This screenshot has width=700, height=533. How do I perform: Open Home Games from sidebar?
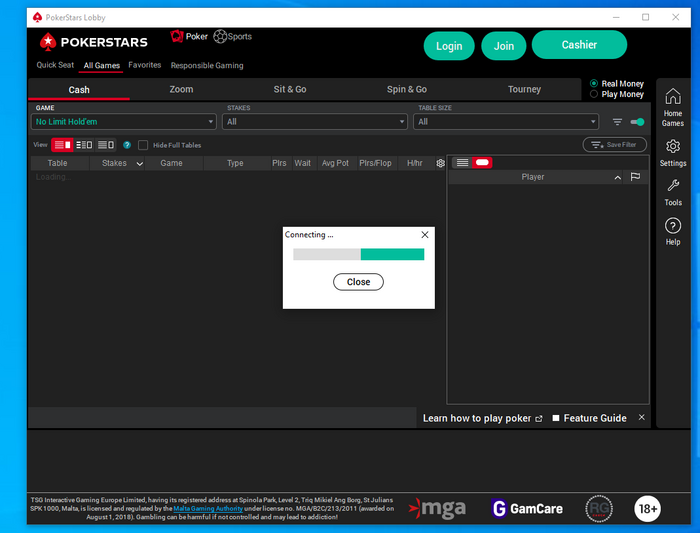pos(673,107)
